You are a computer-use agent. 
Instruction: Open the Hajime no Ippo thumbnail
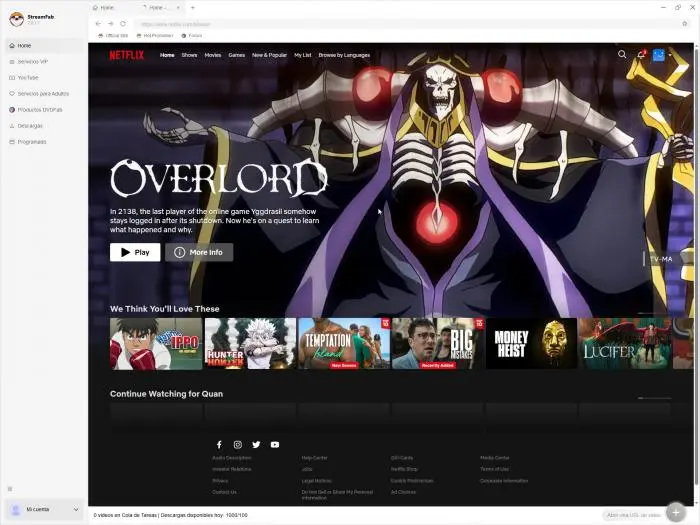[156, 343]
